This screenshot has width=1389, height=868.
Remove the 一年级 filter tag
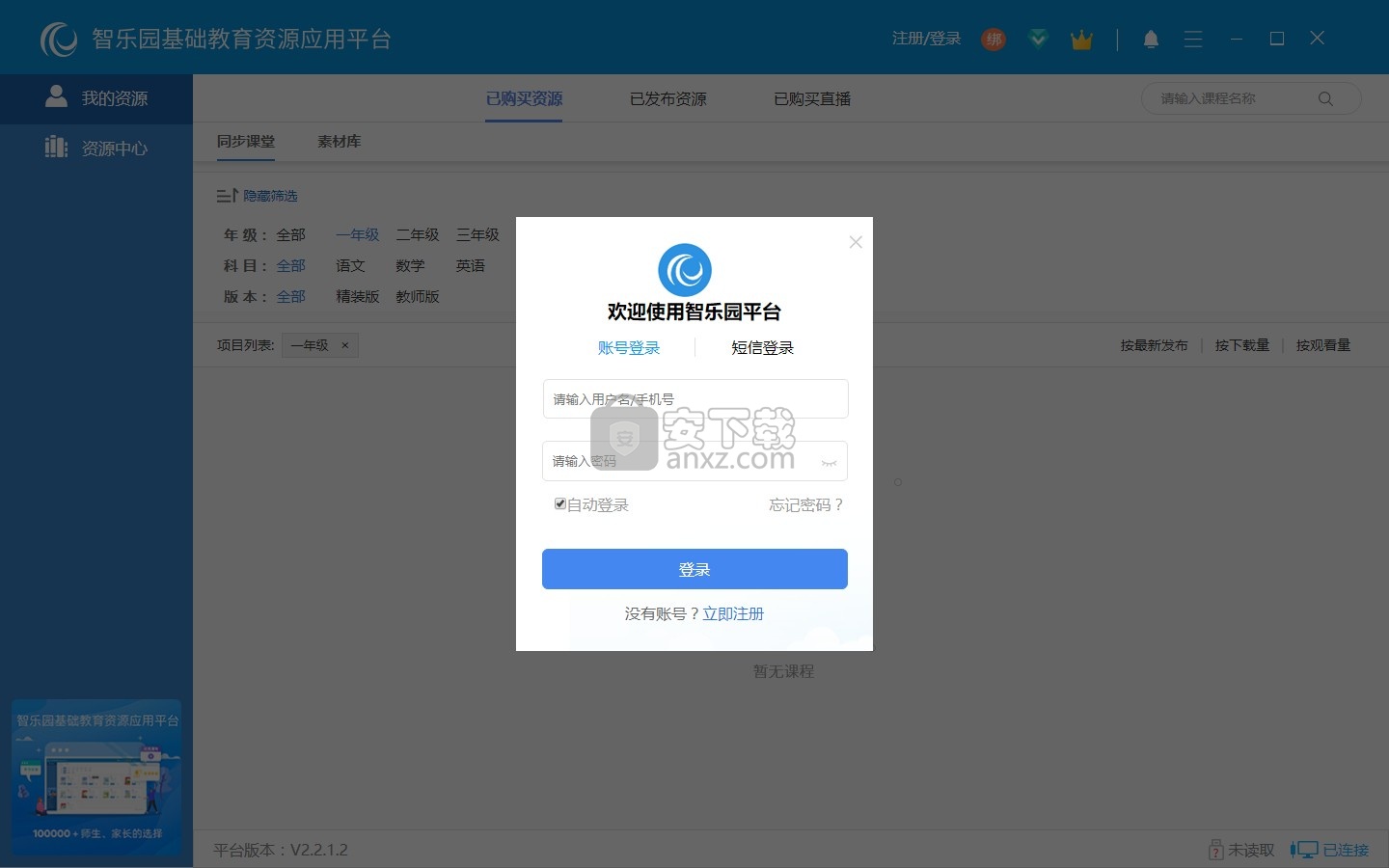click(x=345, y=345)
